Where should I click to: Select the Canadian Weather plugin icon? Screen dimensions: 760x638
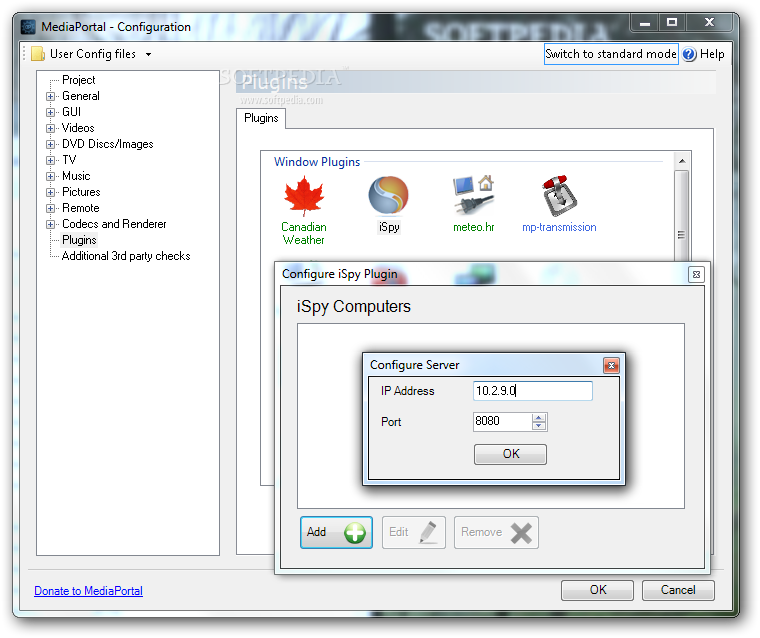[304, 196]
